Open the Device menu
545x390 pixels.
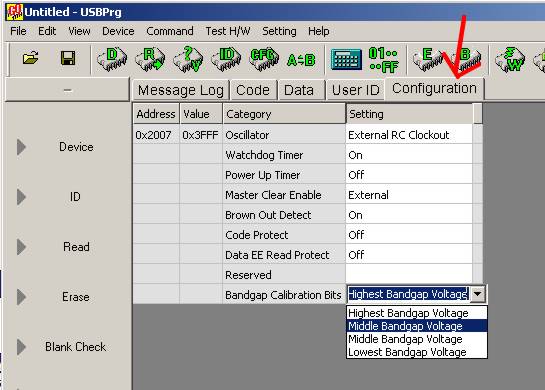click(x=118, y=31)
